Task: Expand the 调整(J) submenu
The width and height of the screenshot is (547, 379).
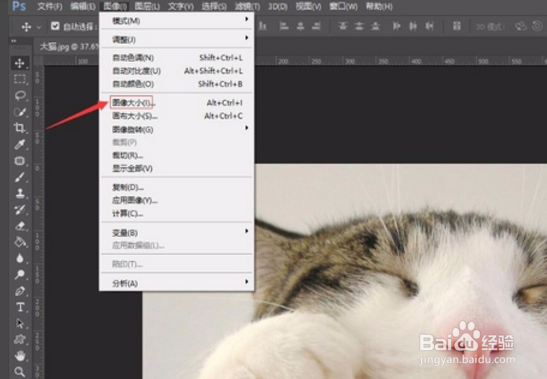Action: pos(177,39)
